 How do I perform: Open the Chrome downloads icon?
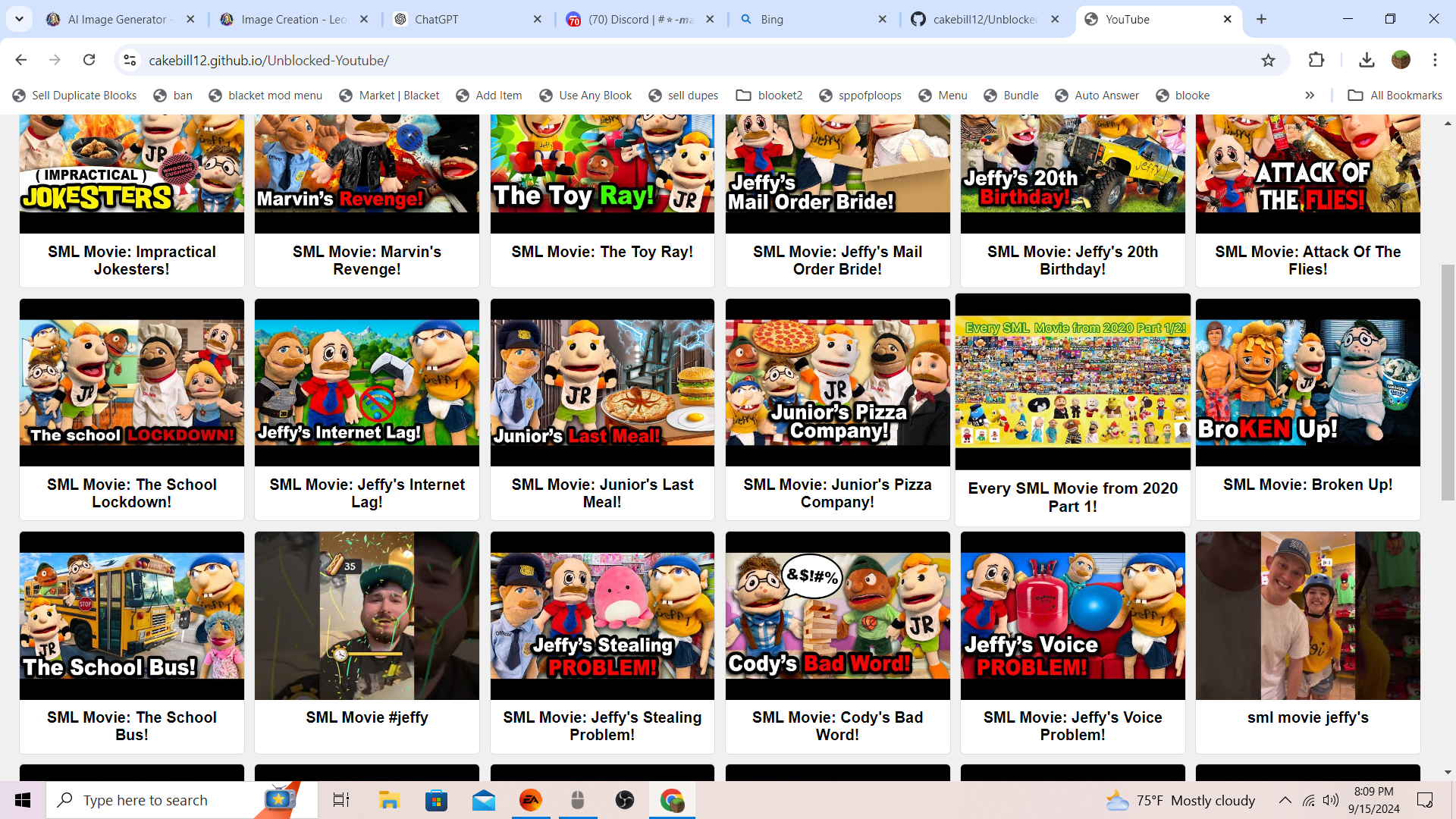(x=1367, y=60)
